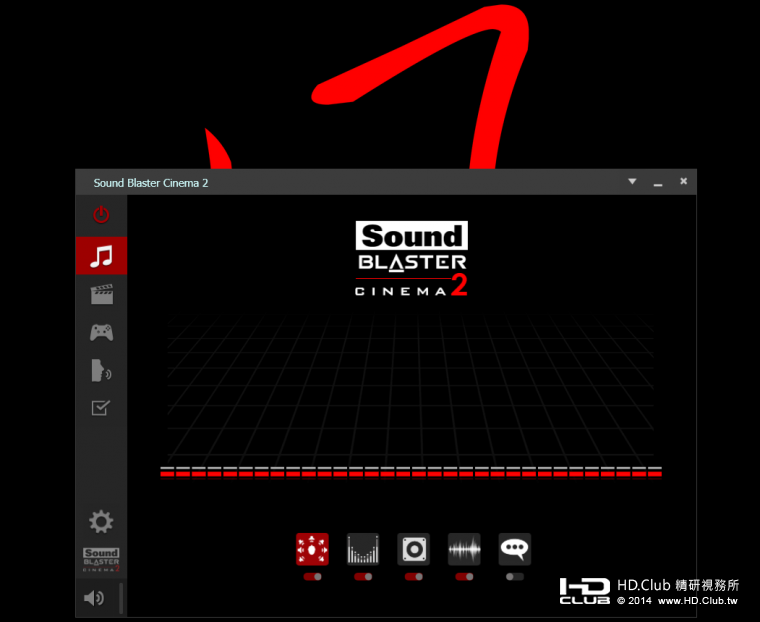
Task: Toggle switch under the equalizer-bars icon
Action: [x=363, y=577]
